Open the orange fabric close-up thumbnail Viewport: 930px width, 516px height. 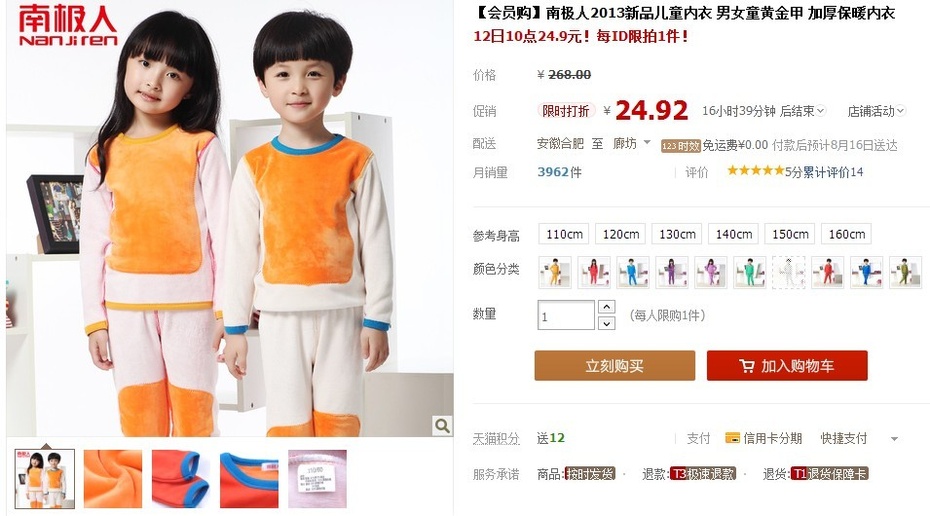click(x=113, y=479)
